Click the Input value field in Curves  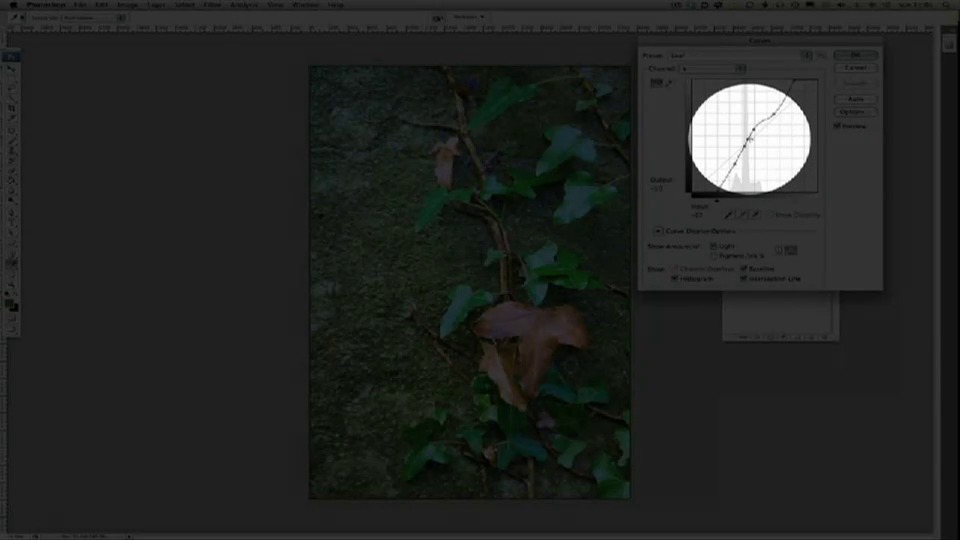tap(697, 216)
